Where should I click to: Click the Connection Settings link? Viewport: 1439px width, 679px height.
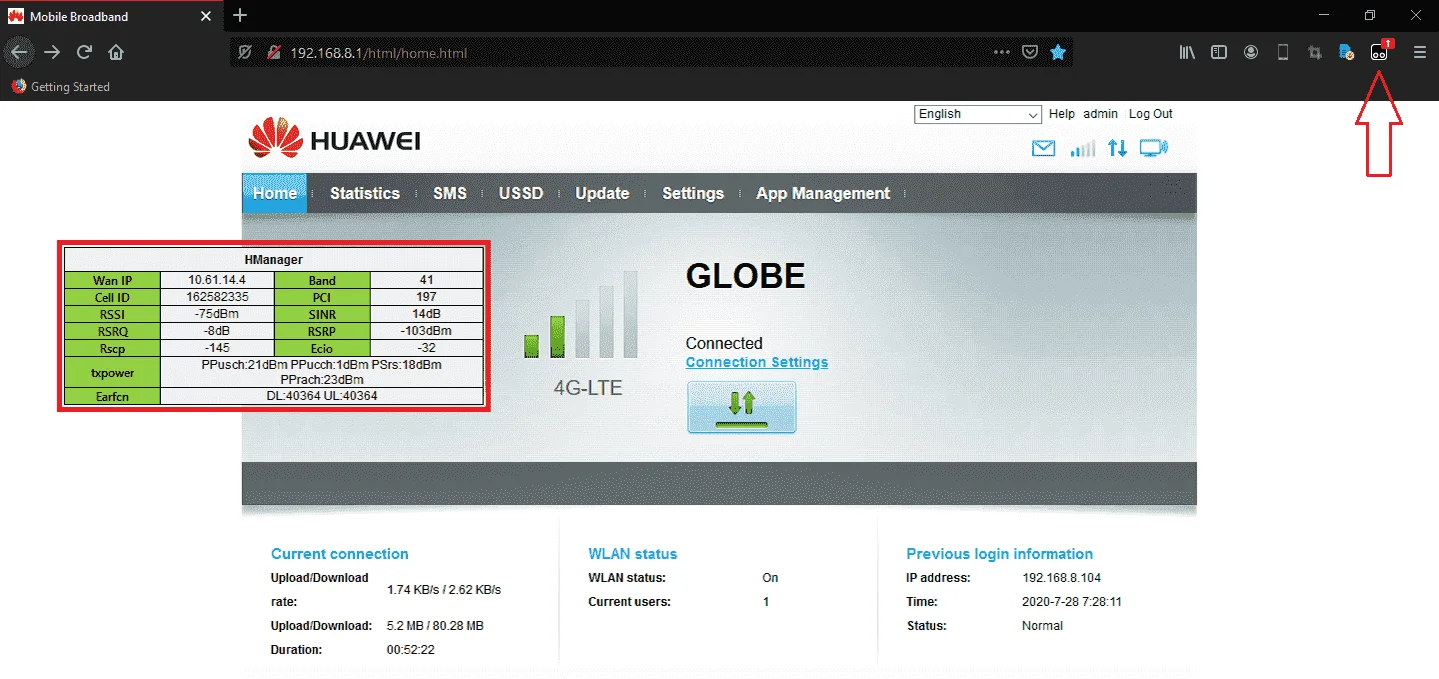757,362
